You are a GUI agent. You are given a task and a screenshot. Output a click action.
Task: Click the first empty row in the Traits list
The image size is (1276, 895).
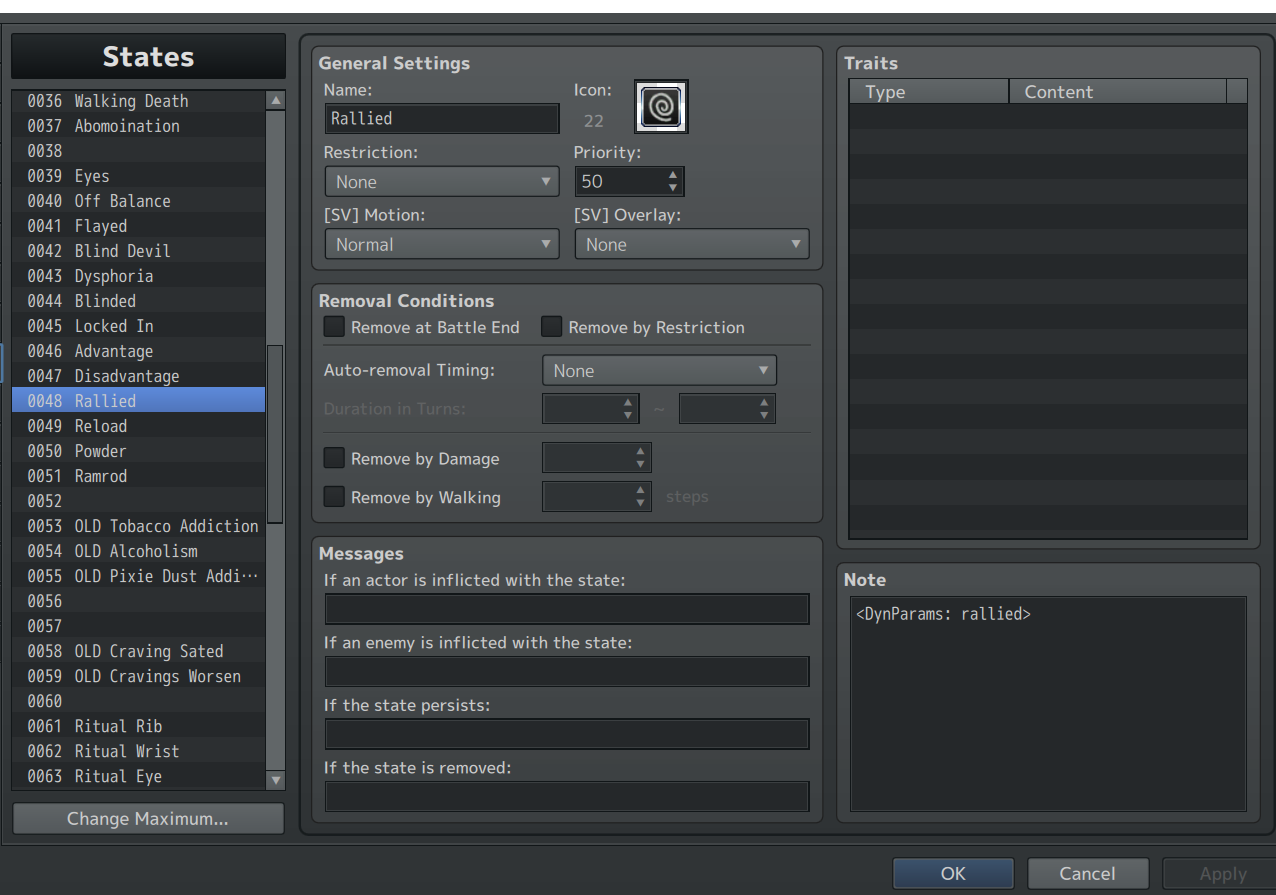pyautogui.click(x=1048, y=116)
